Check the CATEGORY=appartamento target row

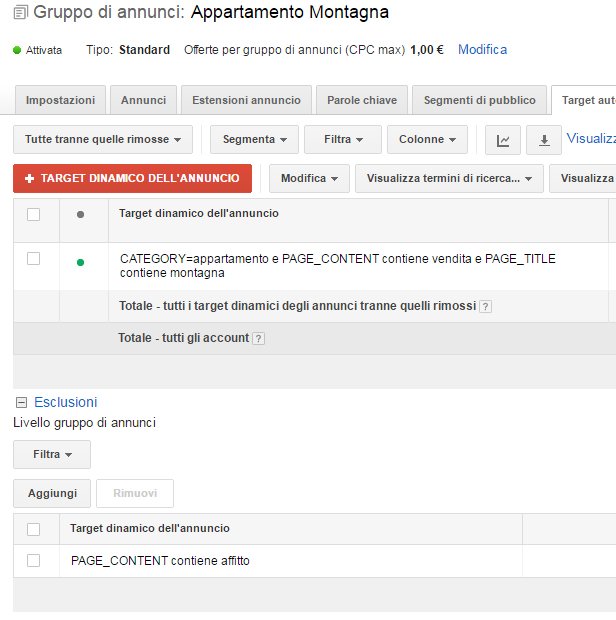pyautogui.click(x=34, y=259)
